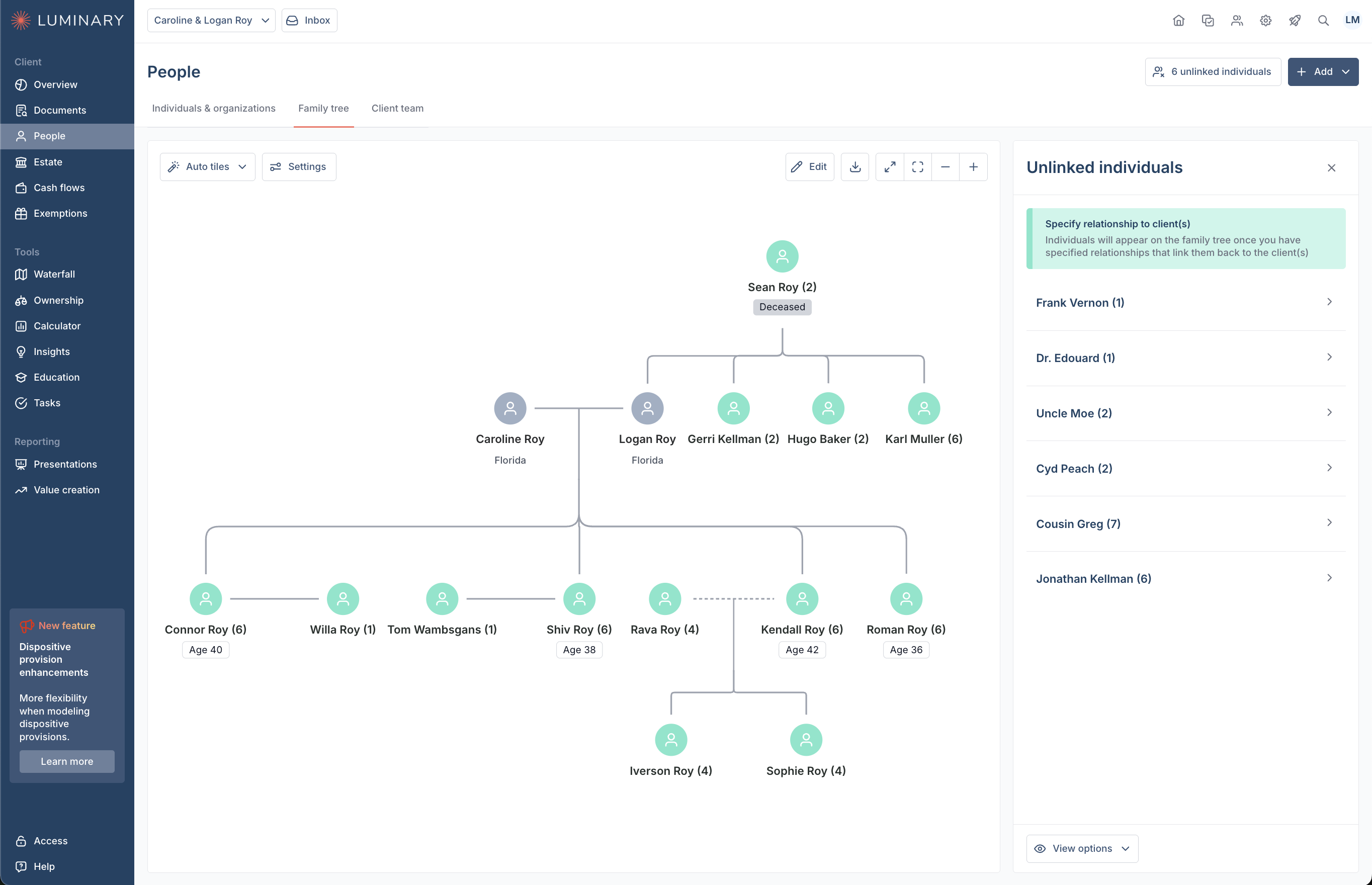Click Edit family tree button
The width and height of the screenshot is (1372, 885).
[x=809, y=166]
